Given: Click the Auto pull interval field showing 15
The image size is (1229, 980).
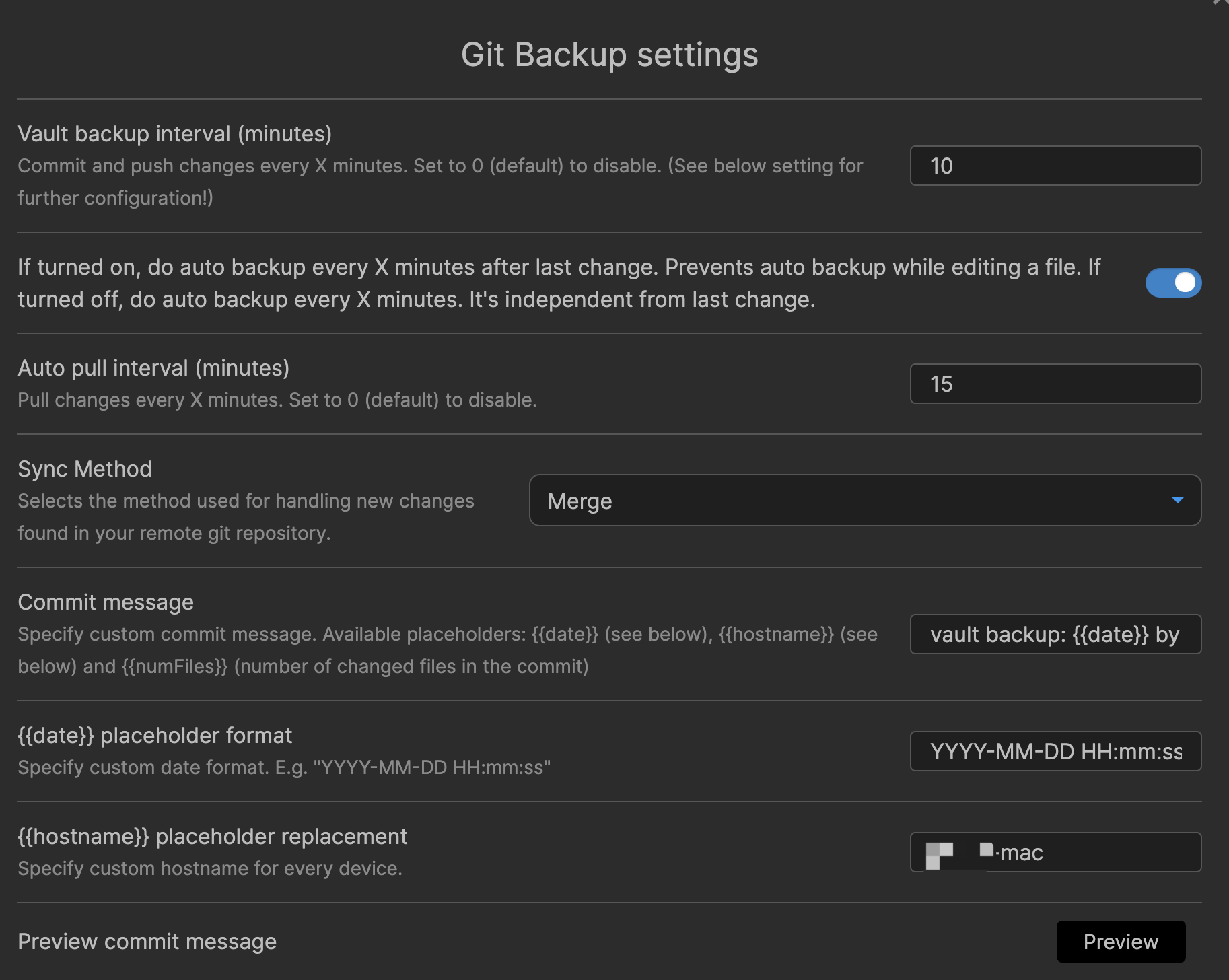Looking at the screenshot, I should coord(1055,384).
